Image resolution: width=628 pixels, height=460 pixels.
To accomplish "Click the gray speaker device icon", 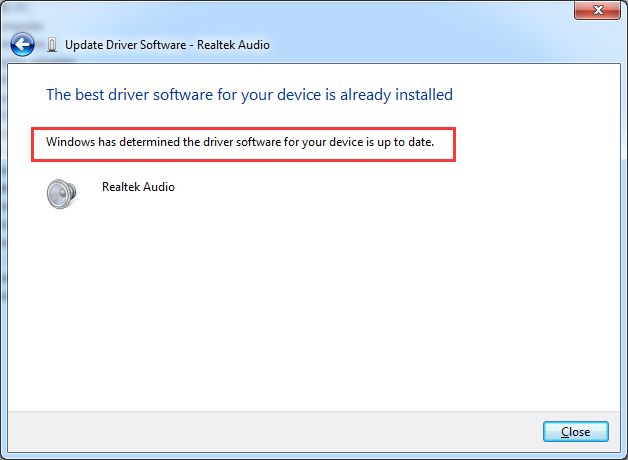I will (x=62, y=193).
